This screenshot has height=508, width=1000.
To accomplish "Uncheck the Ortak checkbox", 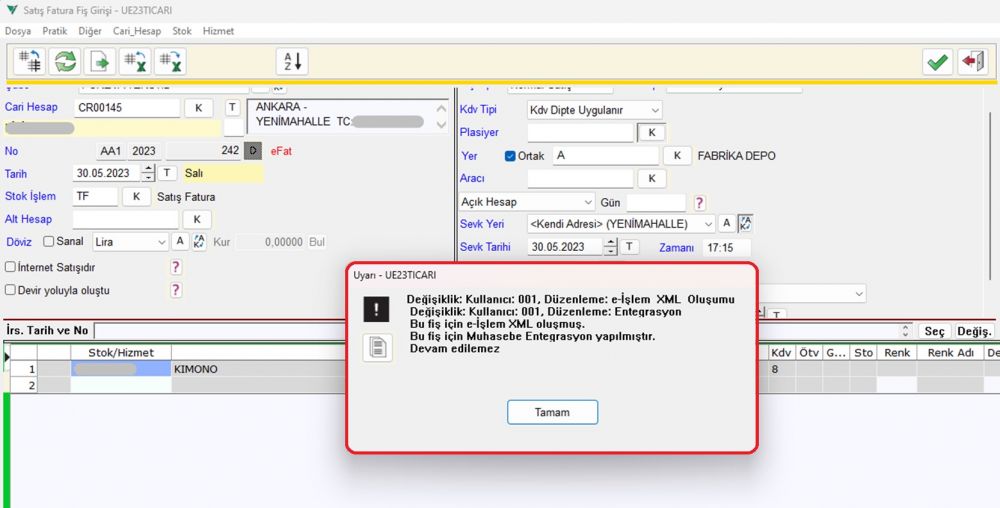I will pos(510,156).
